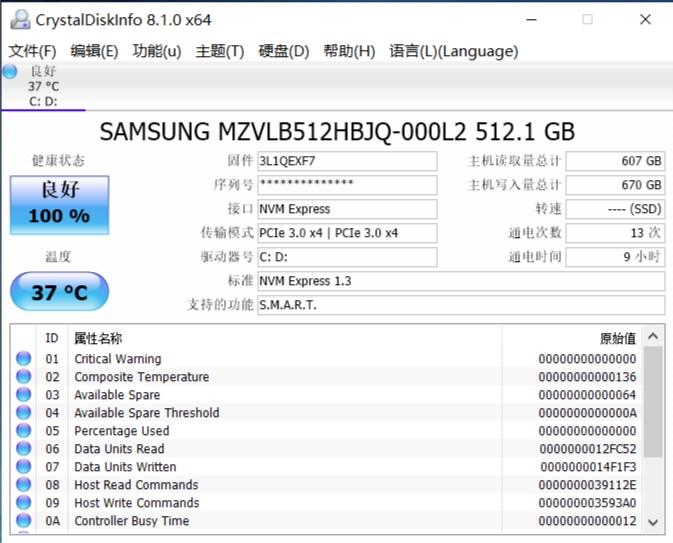
Task: Click raw value 0000000014F1F3
Action: tap(588, 467)
